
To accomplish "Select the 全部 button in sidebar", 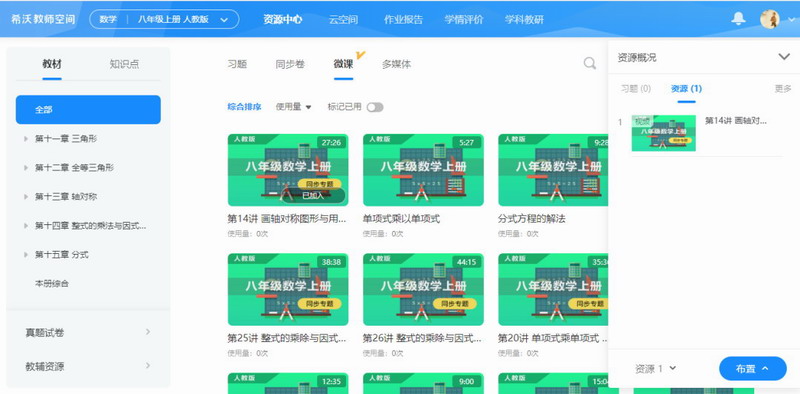I will pos(88,110).
